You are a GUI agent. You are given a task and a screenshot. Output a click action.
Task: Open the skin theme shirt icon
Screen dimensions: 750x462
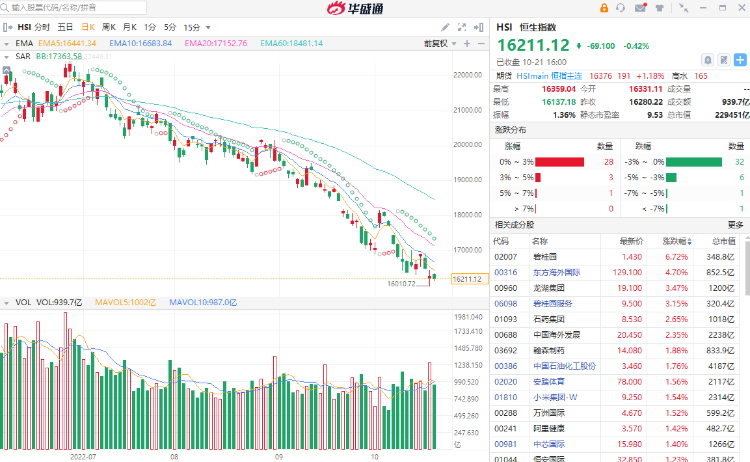660,8
